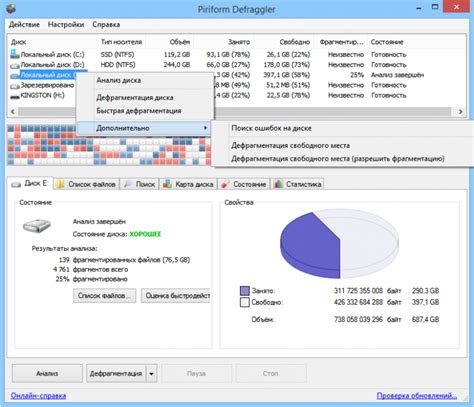Click the Свободно white color swatch
474x407 pixels.
(245, 302)
